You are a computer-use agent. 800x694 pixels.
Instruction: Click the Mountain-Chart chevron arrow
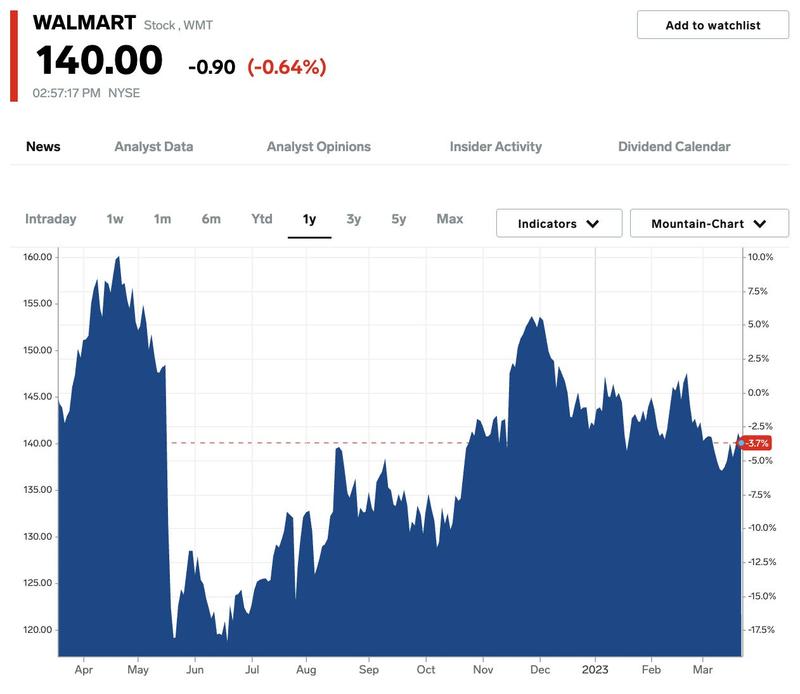click(760, 224)
